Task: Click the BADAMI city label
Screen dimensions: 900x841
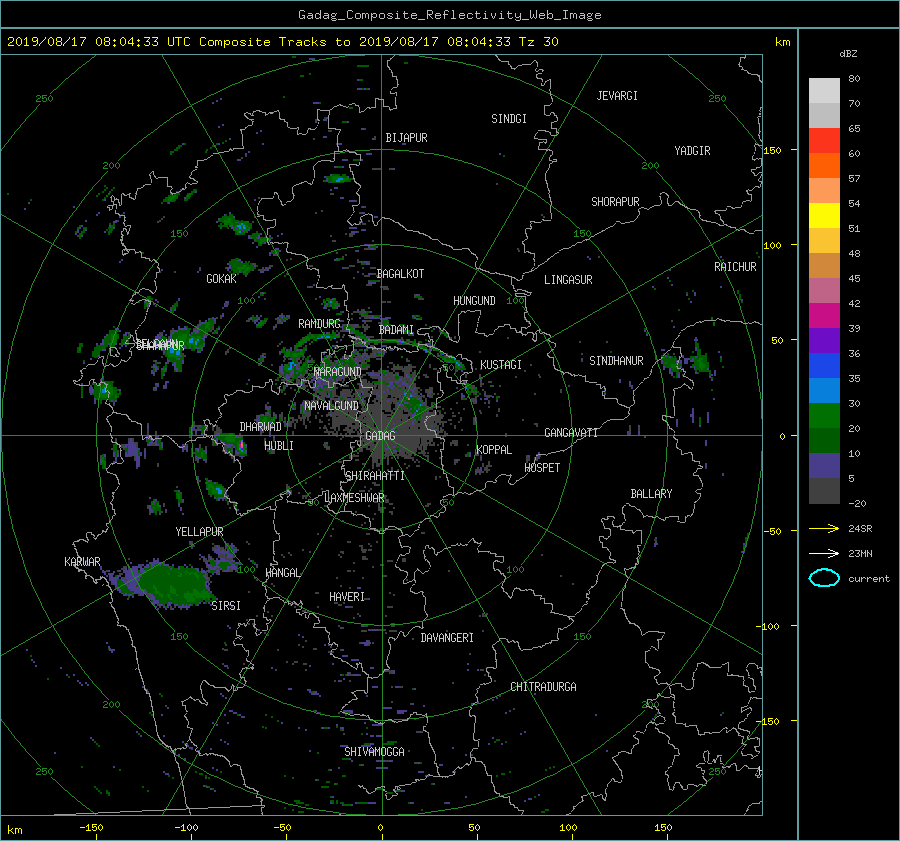Action: pos(396,330)
